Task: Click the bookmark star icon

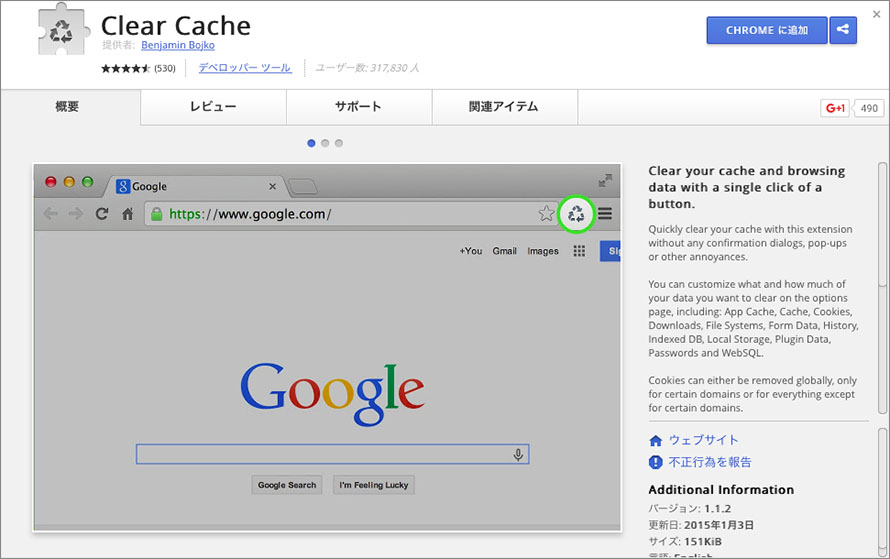Action: coord(546,214)
